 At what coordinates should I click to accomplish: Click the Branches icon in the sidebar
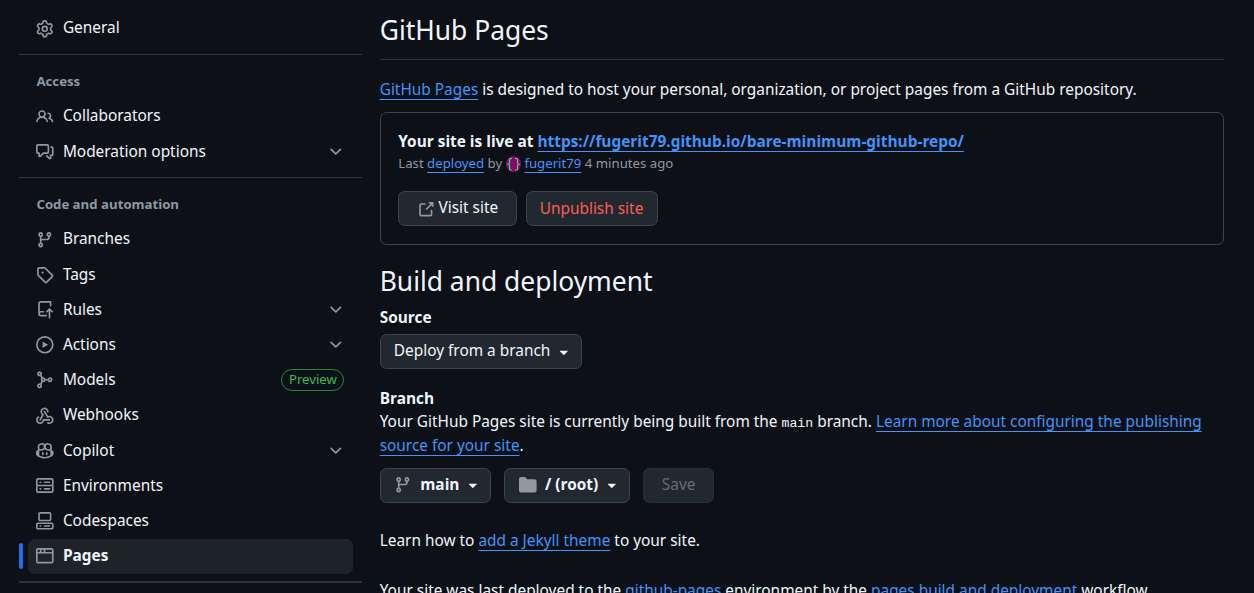coord(44,238)
